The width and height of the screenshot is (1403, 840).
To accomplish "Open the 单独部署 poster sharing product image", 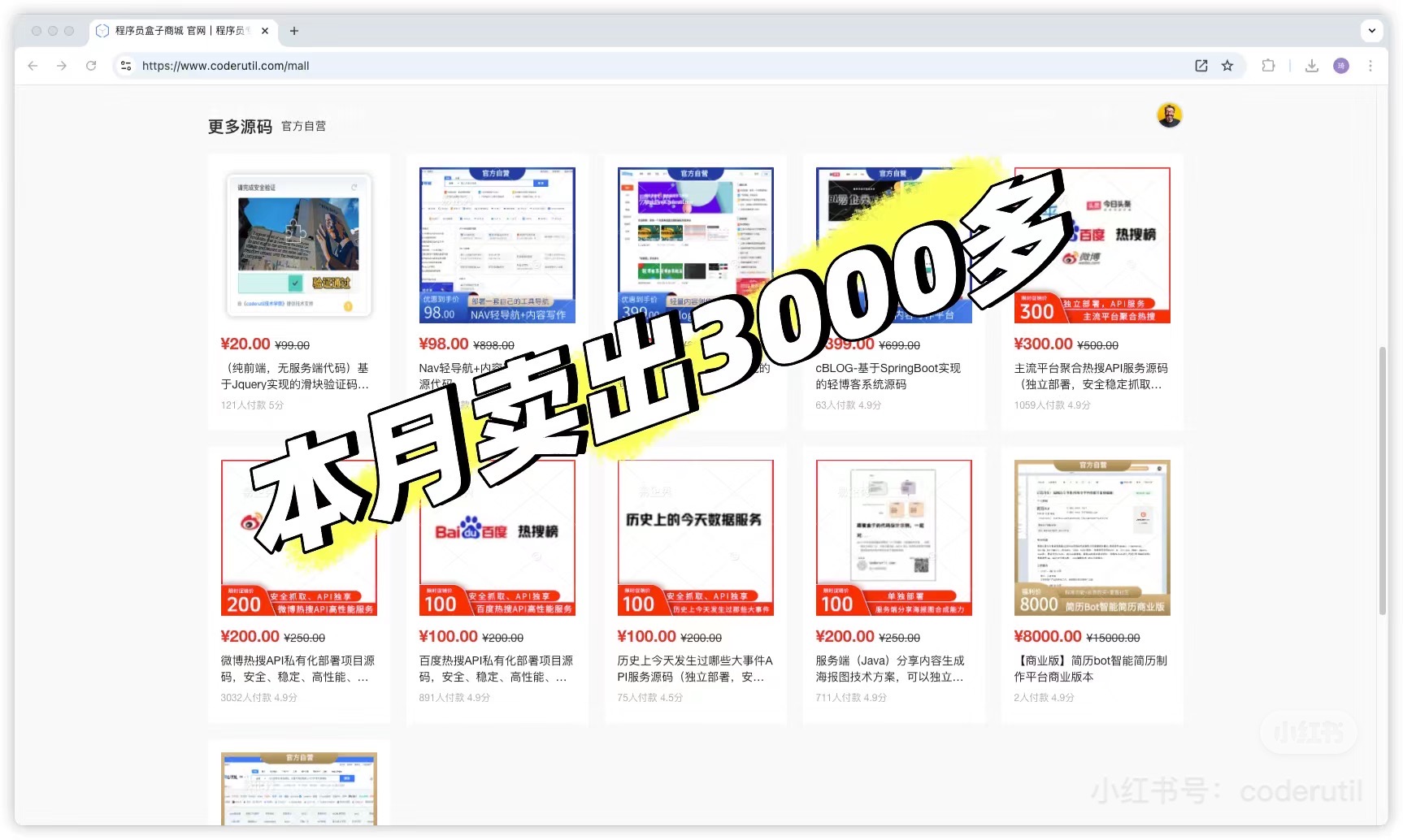I will 894,538.
